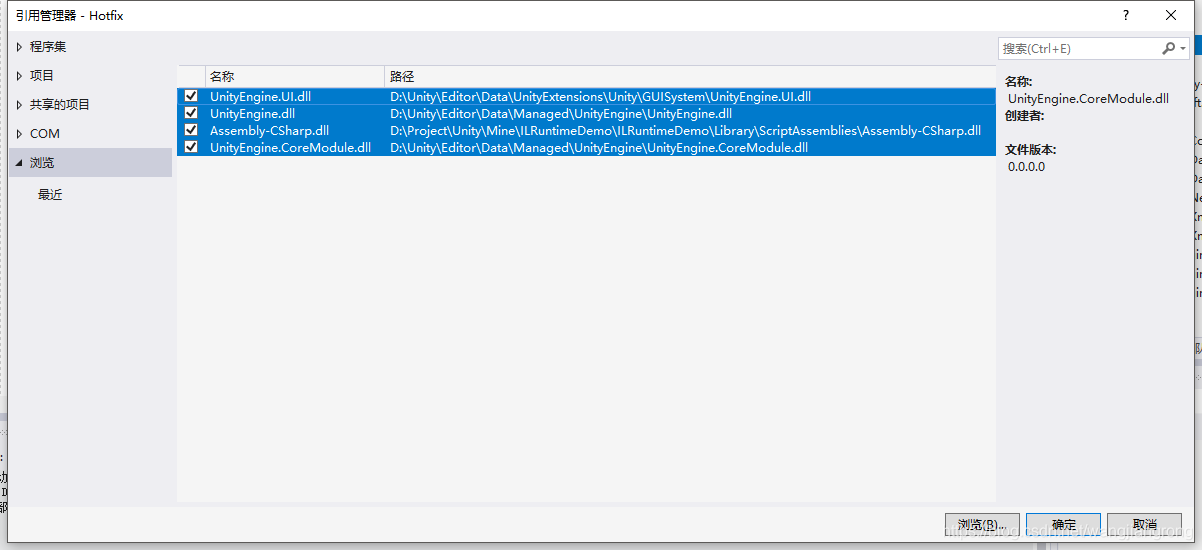The height and width of the screenshot is (550, 1202).
Task: Click the Managed\UnityEngine\UnityEngine.dll path cell
Action: (561, 114)
